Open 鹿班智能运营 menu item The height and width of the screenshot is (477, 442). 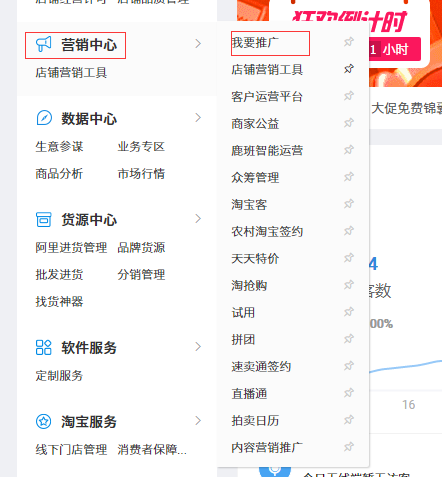coord(267,151)
